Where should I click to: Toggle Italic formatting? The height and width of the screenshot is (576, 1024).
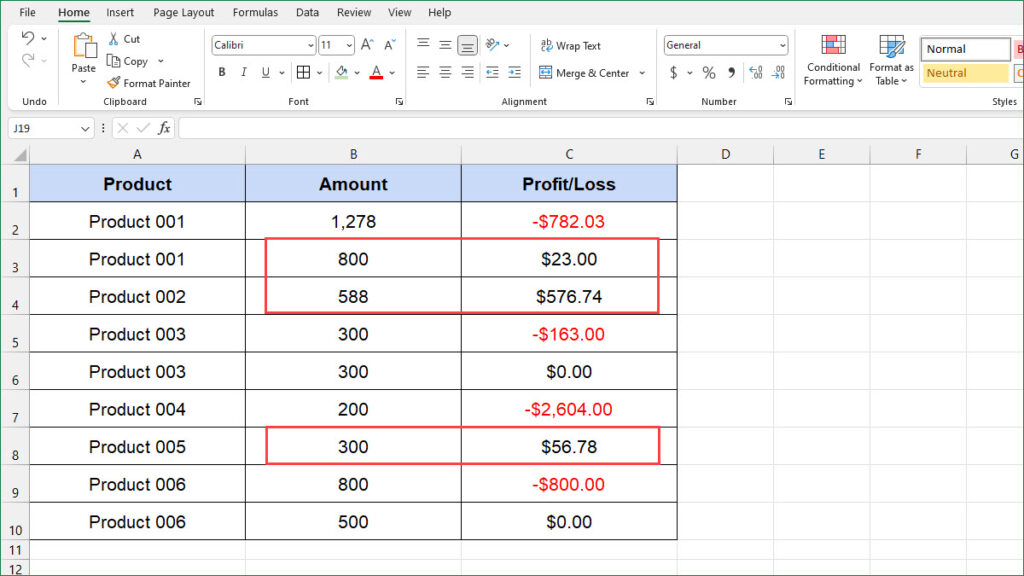coord(243,72)
